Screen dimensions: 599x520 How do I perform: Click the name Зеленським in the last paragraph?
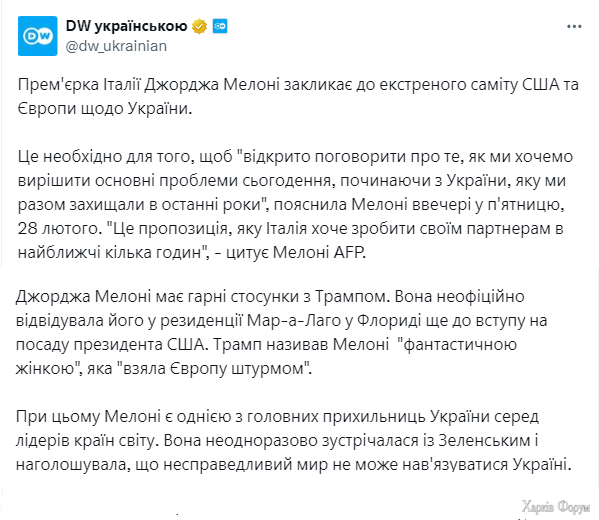click(484, 441)
